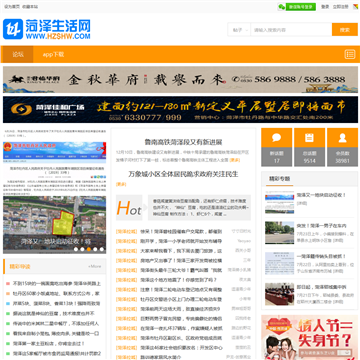This screenshot has width=360, height=360.
Task: Select the second carousel dot
Action: click(x=82, y=249)
